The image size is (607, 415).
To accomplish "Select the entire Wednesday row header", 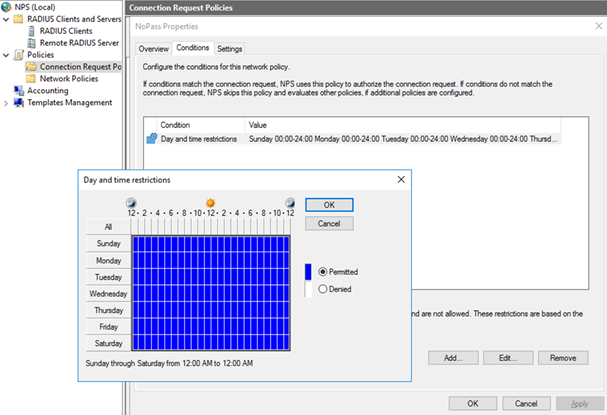I will pos(107,294).
